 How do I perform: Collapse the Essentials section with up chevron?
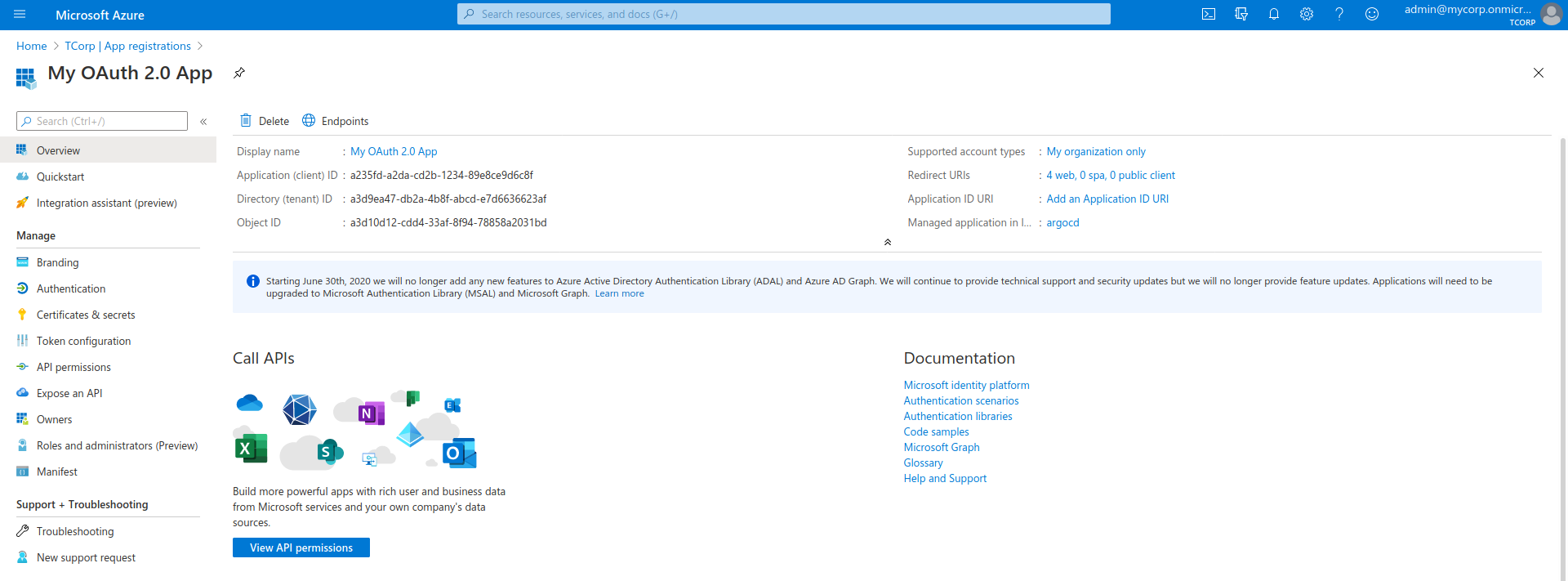(888, 242)
